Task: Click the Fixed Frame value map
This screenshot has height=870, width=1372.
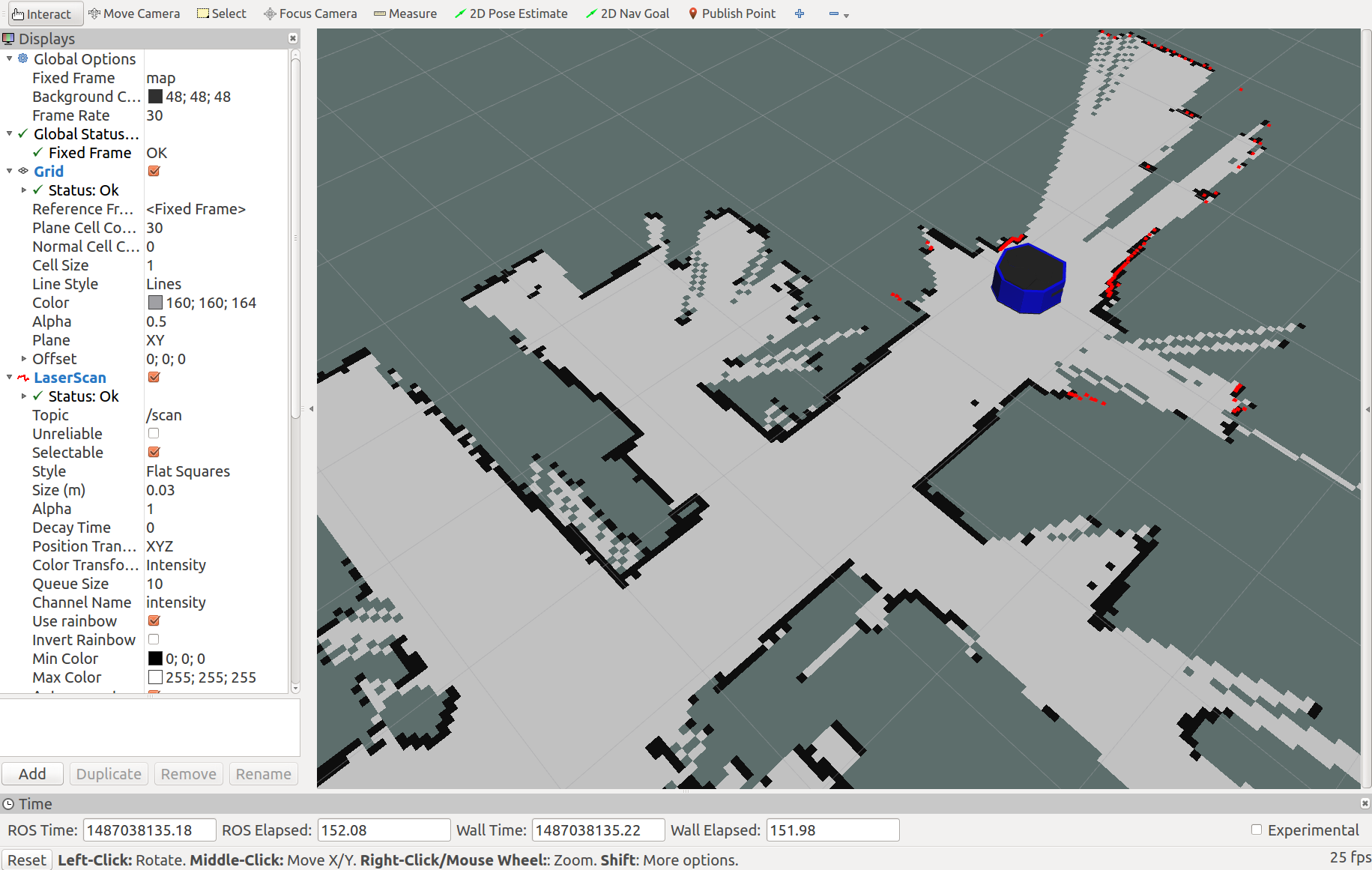Action: [161, 78]
